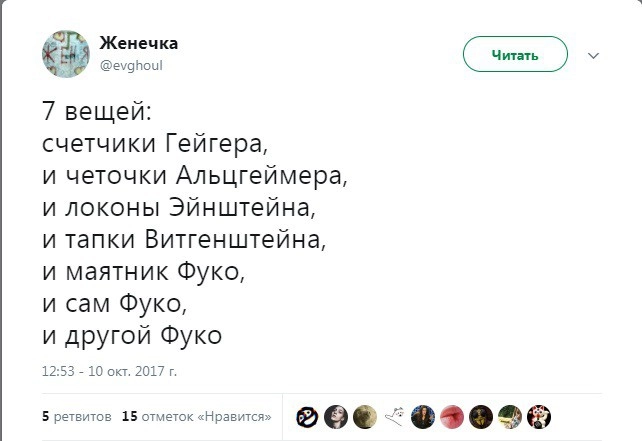The height and width of the screenshot is (441, 642).
Task: Click the eighth liker avatar, green-yellow image
Action: [510, 416]
